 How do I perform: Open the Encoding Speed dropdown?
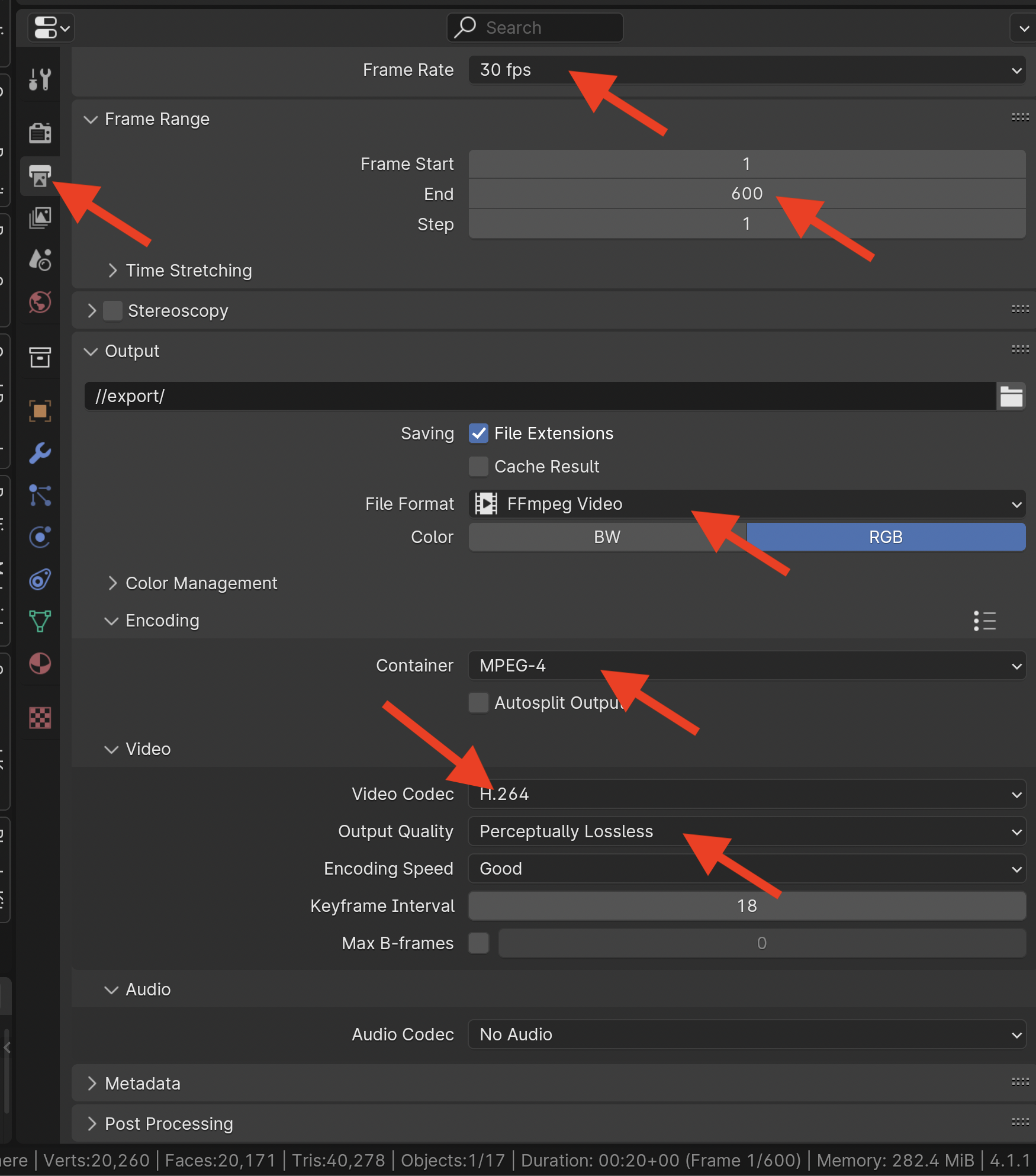tap(747, 869)
